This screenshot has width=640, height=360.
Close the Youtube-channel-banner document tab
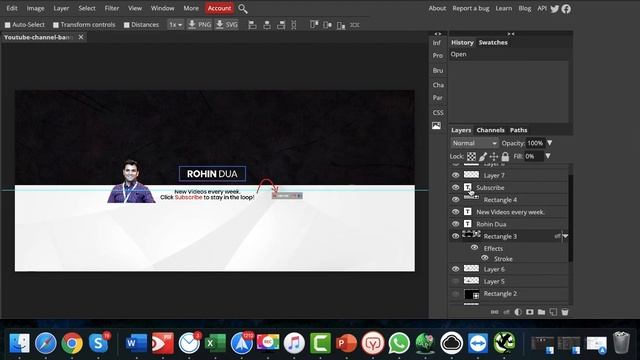click(81, 37)
